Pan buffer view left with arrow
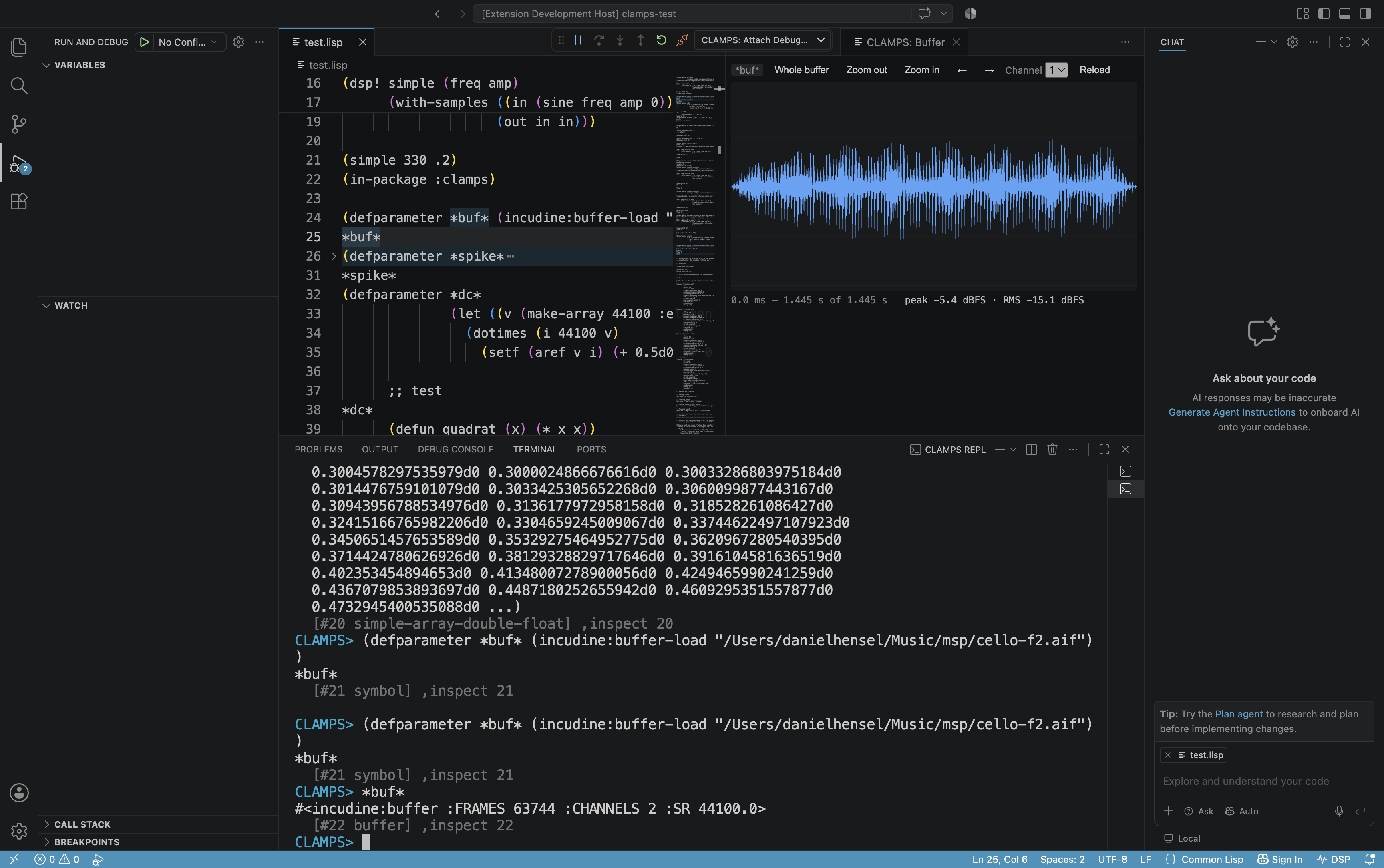 (x=962, y=70)
